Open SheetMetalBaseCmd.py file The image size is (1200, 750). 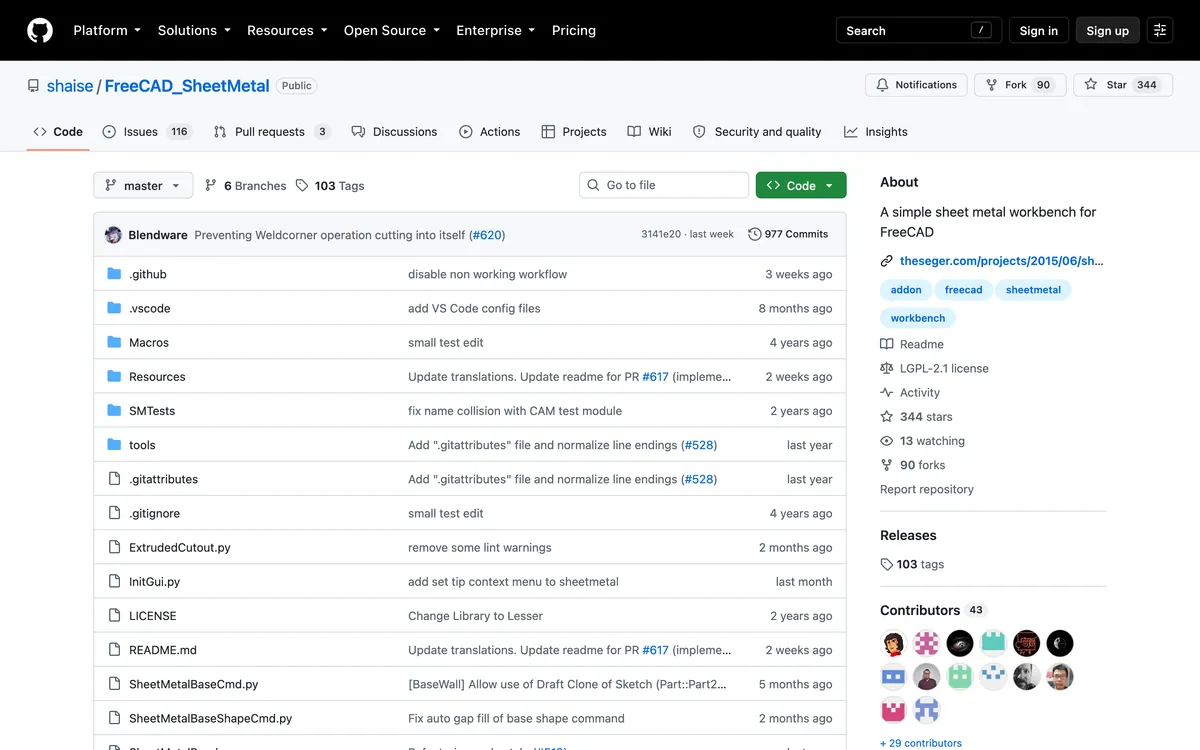coord(193,684)
